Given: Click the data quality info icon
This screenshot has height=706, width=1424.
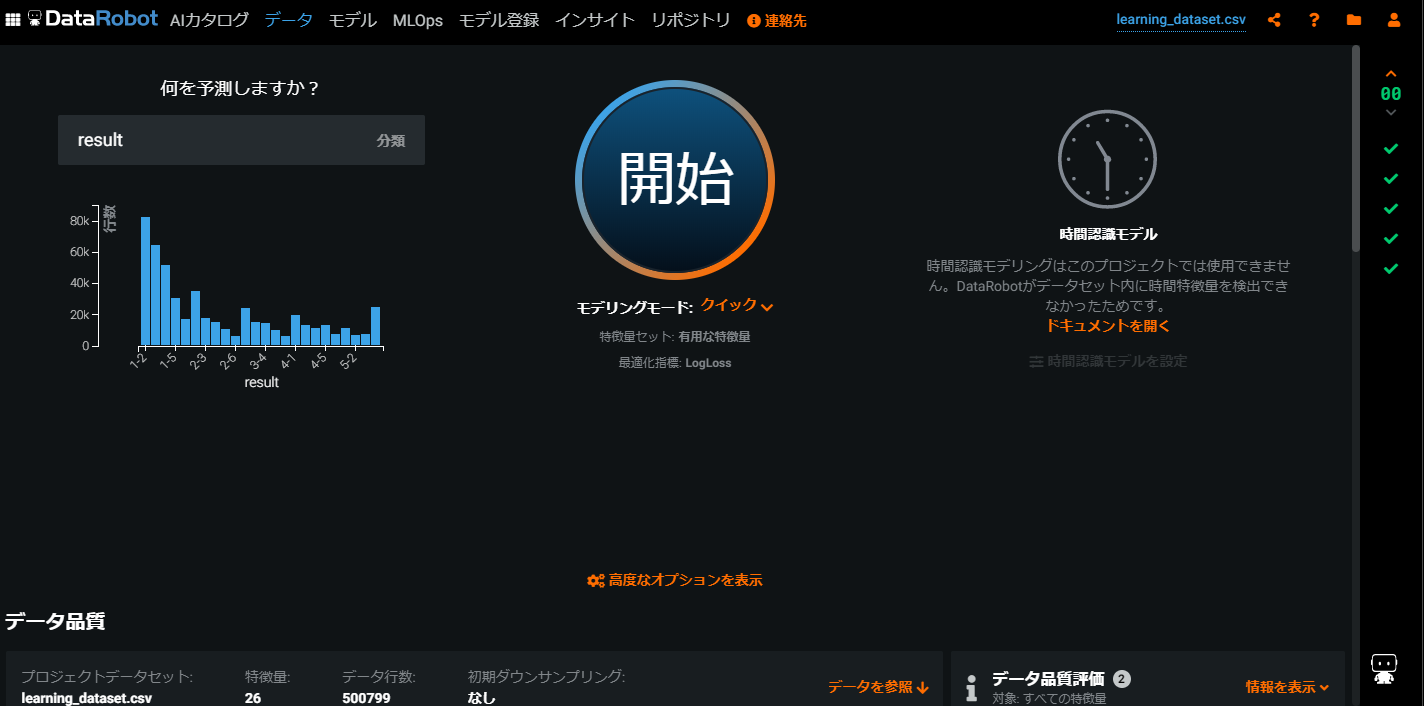Looking at the screenshot, I should 970,687.
